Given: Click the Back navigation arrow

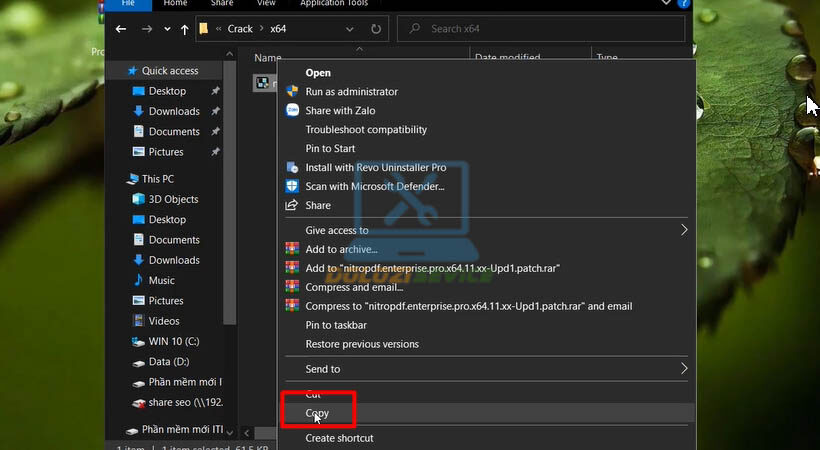Looking at the screenshot, I should click(x=121, y=29).
